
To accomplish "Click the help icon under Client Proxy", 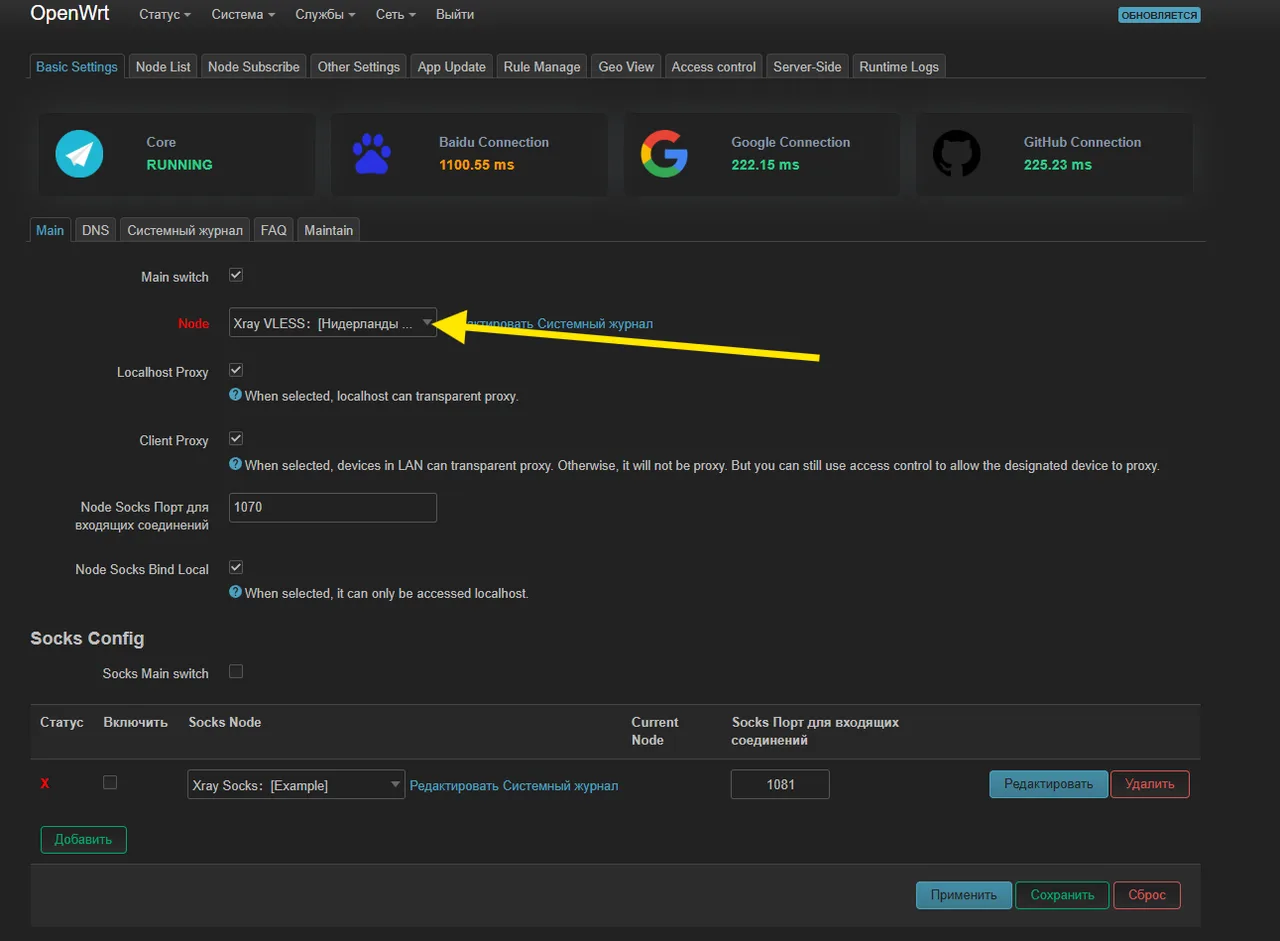I will pyautogui.click(x=236, y=464).
